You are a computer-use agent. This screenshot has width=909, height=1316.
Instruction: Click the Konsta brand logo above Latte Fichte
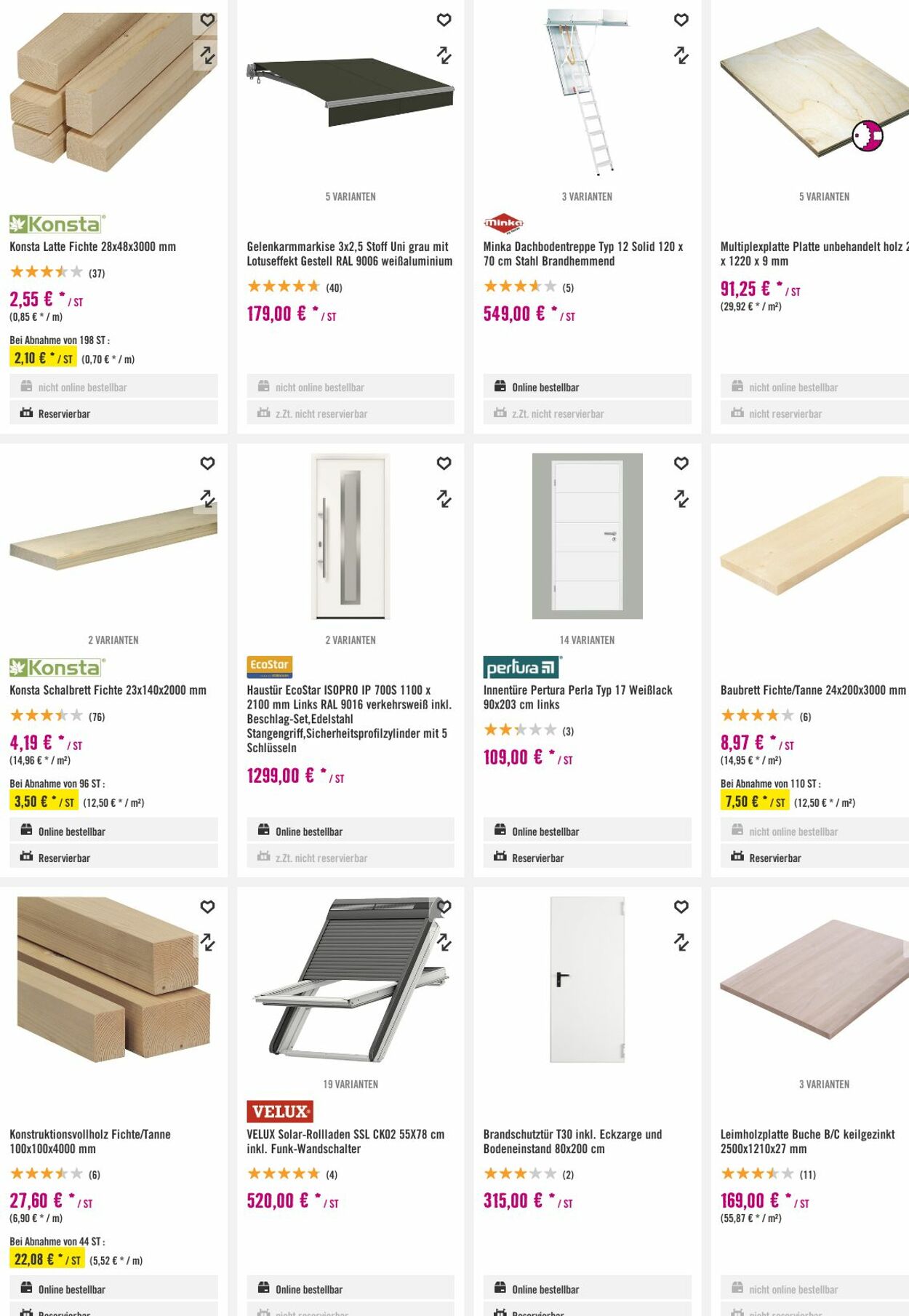click(57, 223)
